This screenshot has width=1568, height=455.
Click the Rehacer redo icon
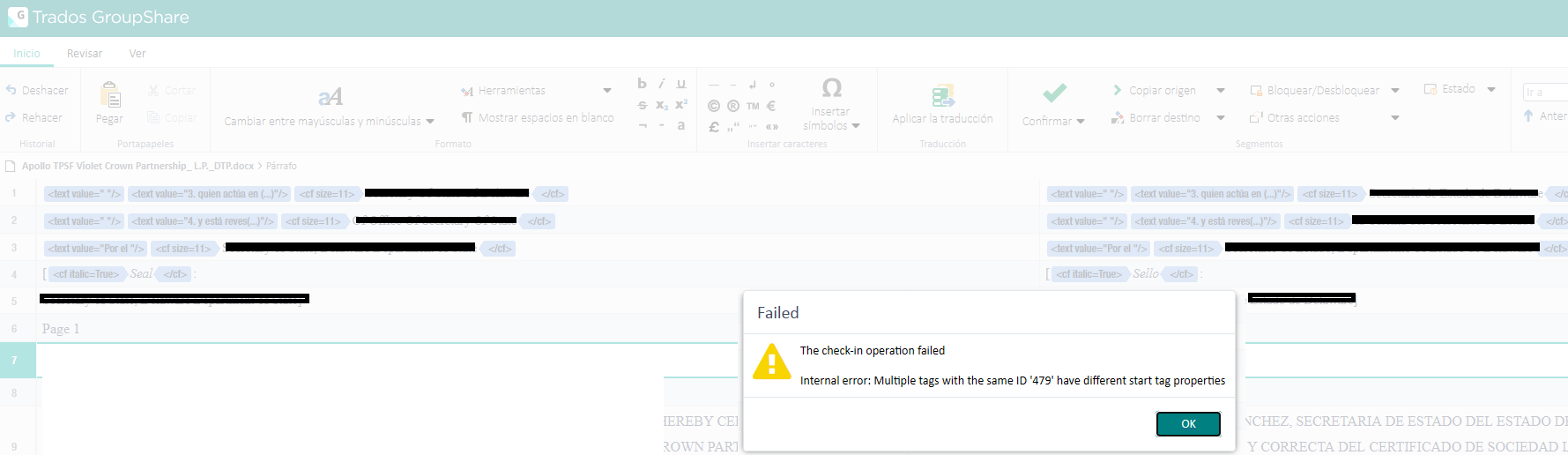tap(11, 117)
